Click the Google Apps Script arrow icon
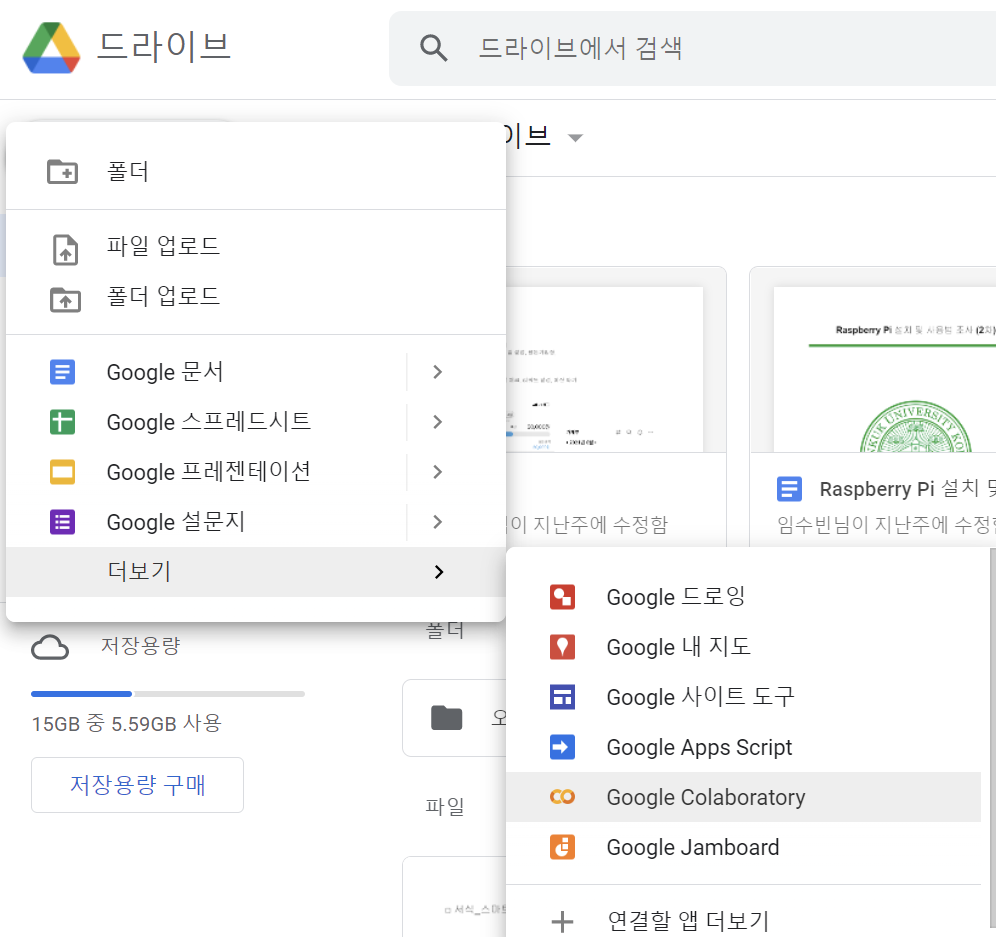This screenshot has height=937, width=996. [x=562, y=747]
